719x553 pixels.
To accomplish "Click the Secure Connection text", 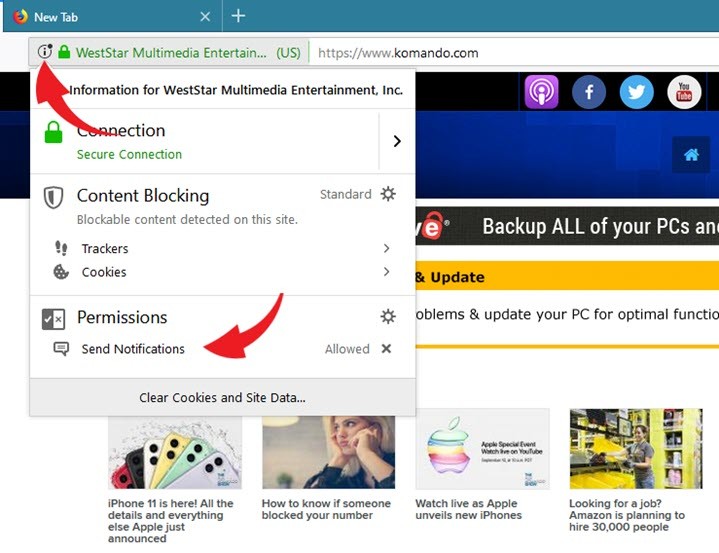I will pyautogui.click(x=129, y=155).
